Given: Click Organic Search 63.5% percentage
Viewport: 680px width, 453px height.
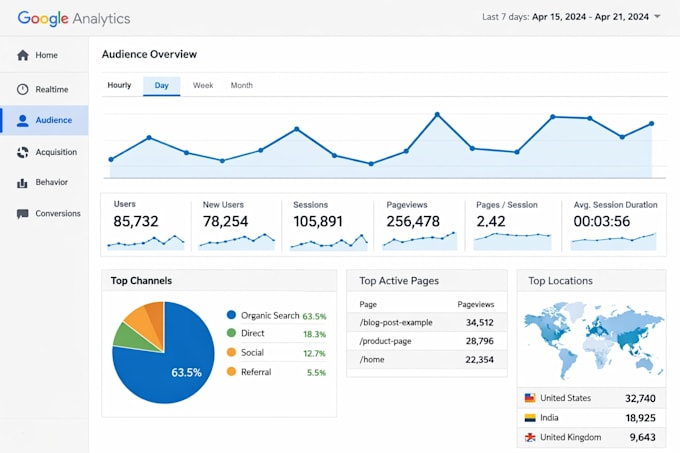Looking at the screenshot, I should click(314, 316).
